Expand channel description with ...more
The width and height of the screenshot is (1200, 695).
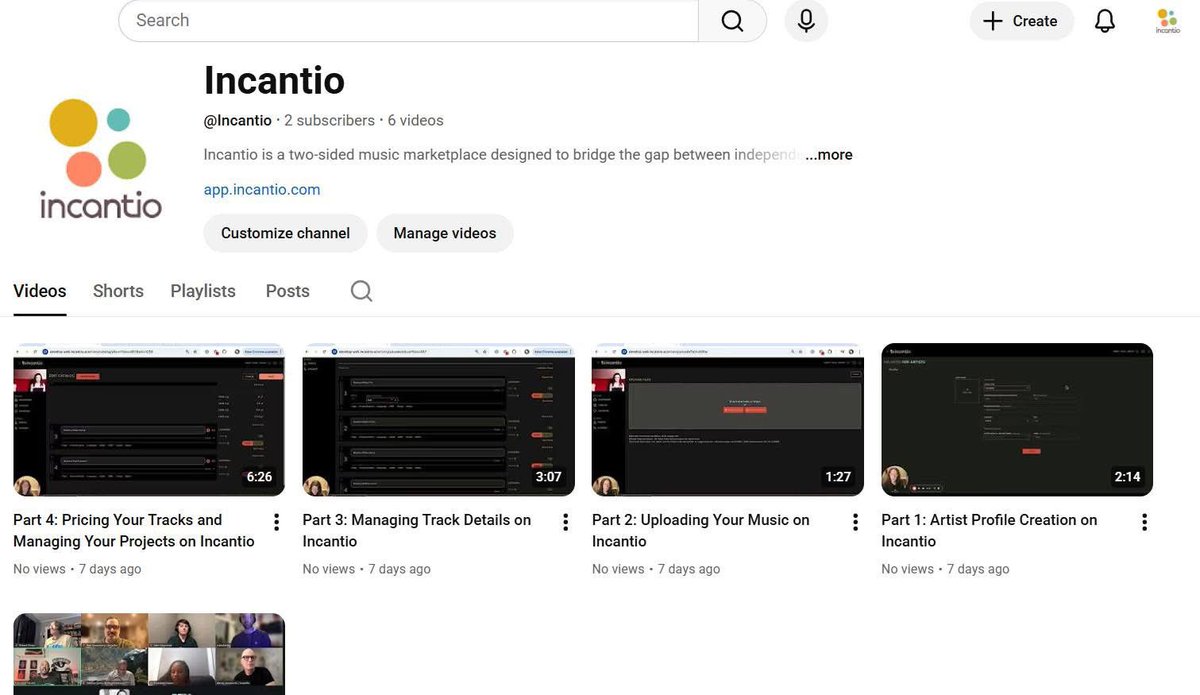coord(829,155)
